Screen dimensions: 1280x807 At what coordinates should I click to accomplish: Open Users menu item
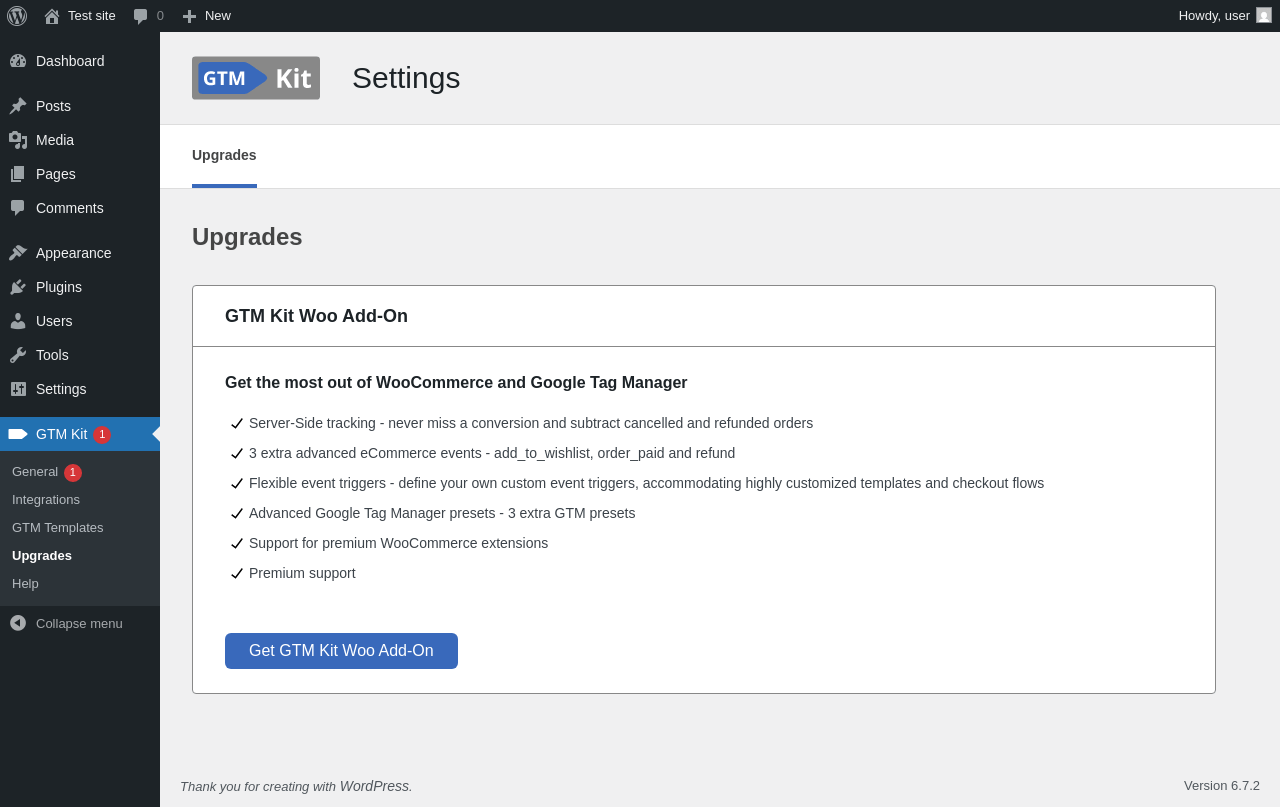80,321
